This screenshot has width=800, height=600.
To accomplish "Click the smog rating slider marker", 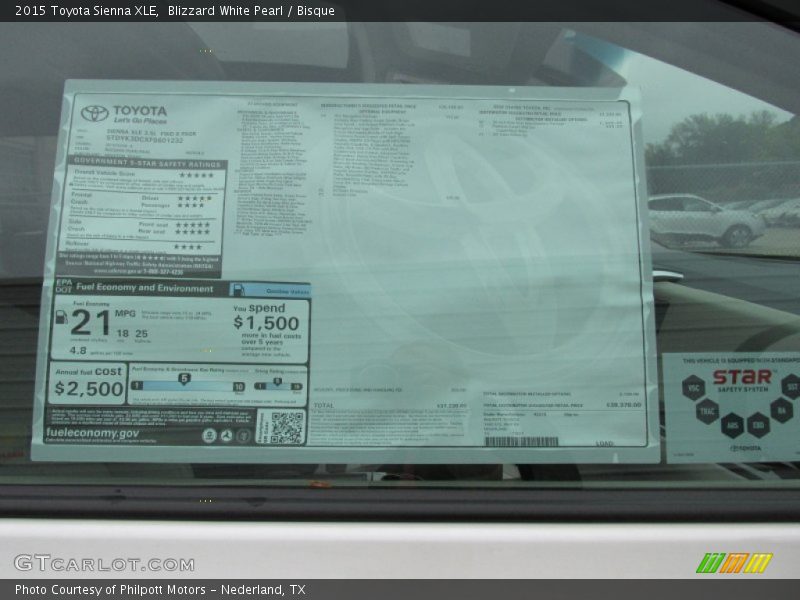I will (x=277, y=382).
